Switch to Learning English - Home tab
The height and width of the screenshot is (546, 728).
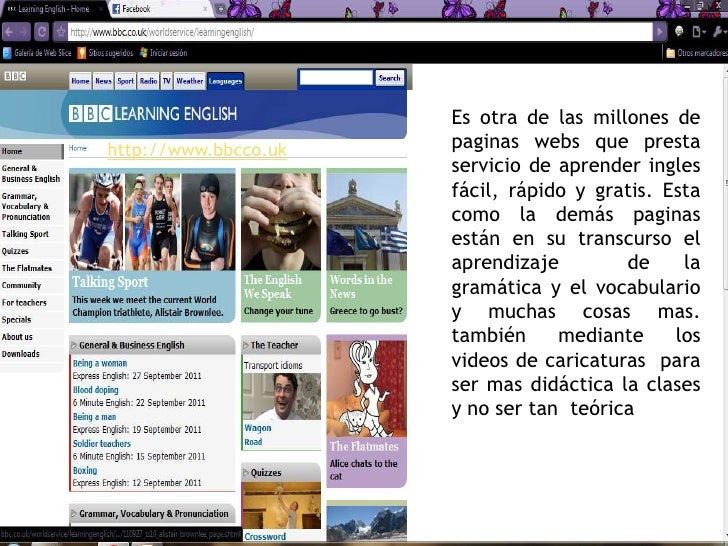53,9
